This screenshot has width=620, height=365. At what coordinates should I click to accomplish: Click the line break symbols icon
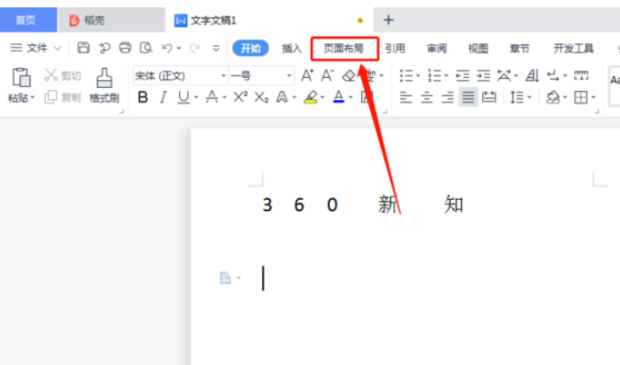pos(553,75)
